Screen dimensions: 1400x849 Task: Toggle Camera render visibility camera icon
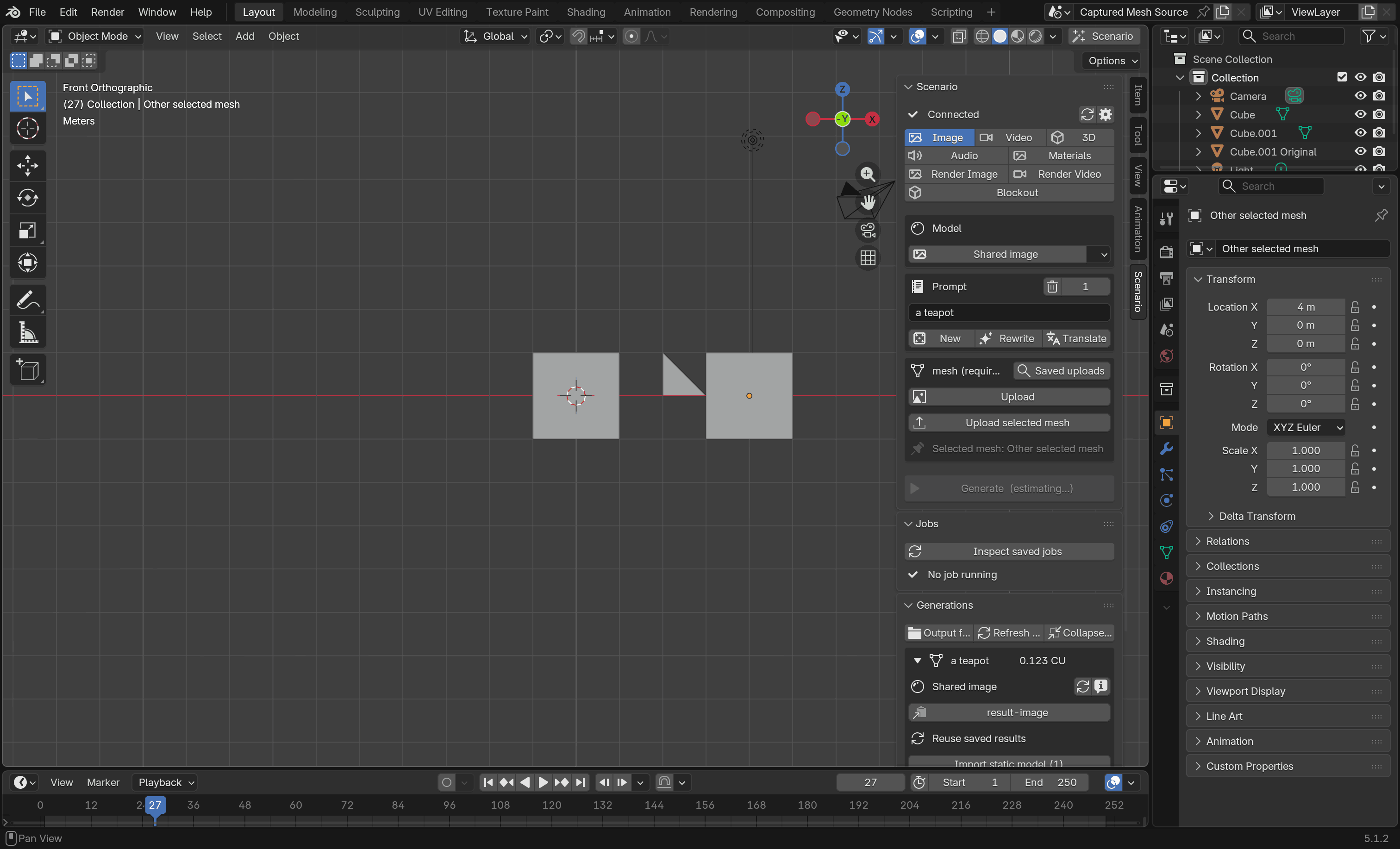tap(1379, 96)
